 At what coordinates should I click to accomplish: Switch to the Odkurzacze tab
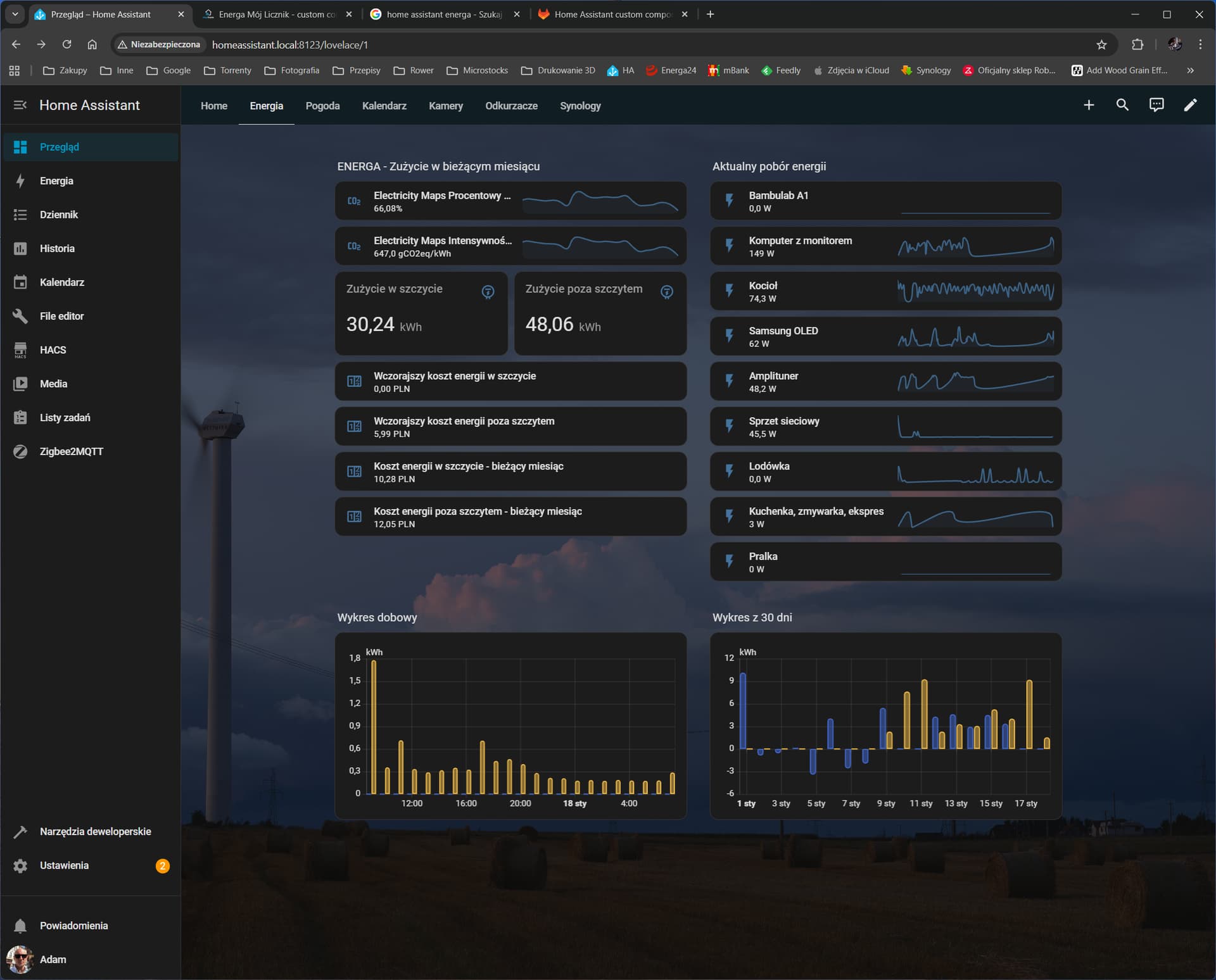511,106
